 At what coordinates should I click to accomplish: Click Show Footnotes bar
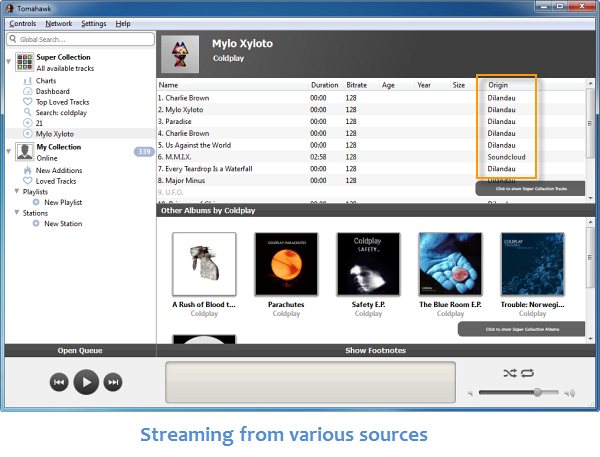(375, 351)
